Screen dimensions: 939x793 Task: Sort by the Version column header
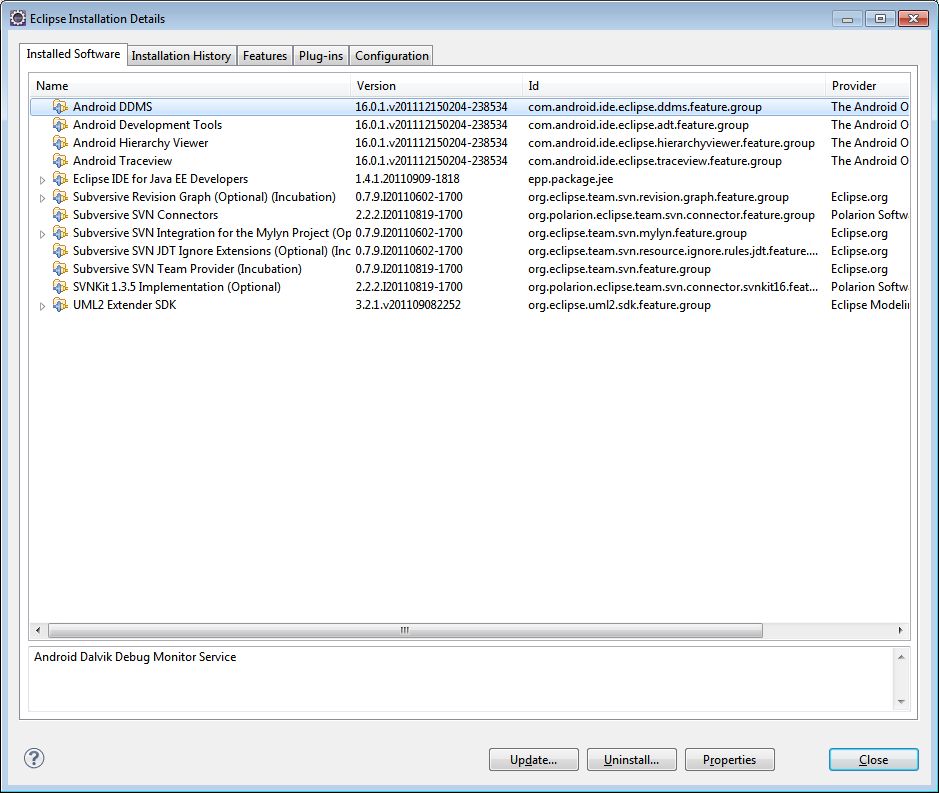click(x=436, y=86)
